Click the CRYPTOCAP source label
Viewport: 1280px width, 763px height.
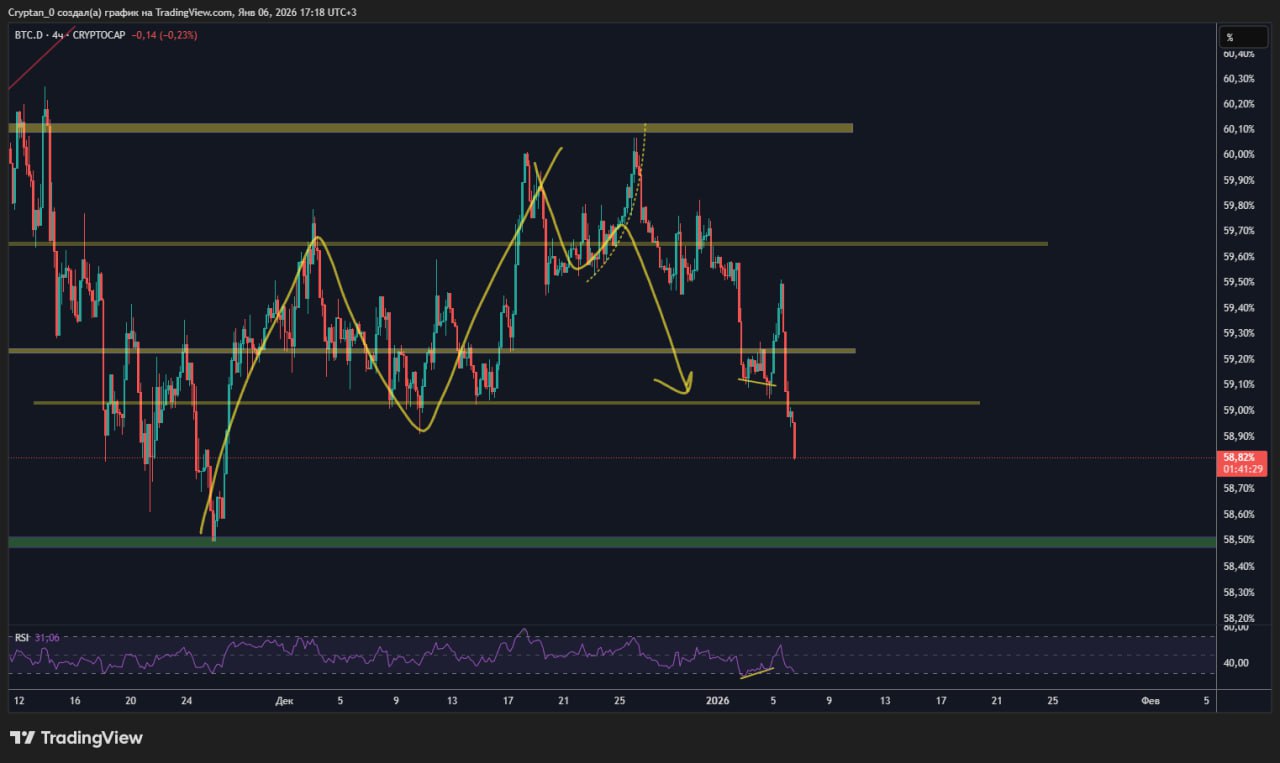click(x=98, y=35)
